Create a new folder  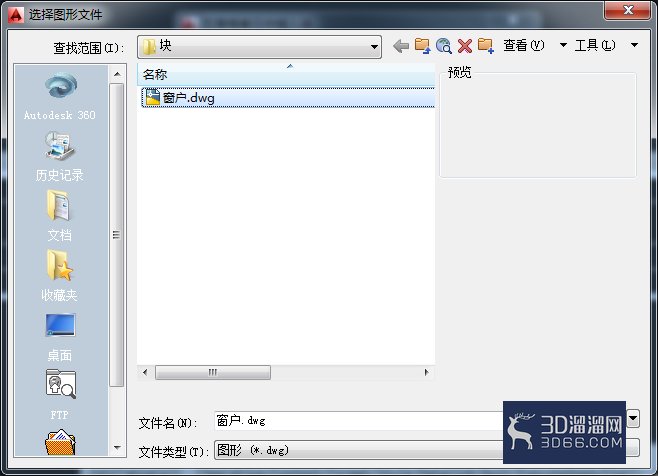point(486,46)
